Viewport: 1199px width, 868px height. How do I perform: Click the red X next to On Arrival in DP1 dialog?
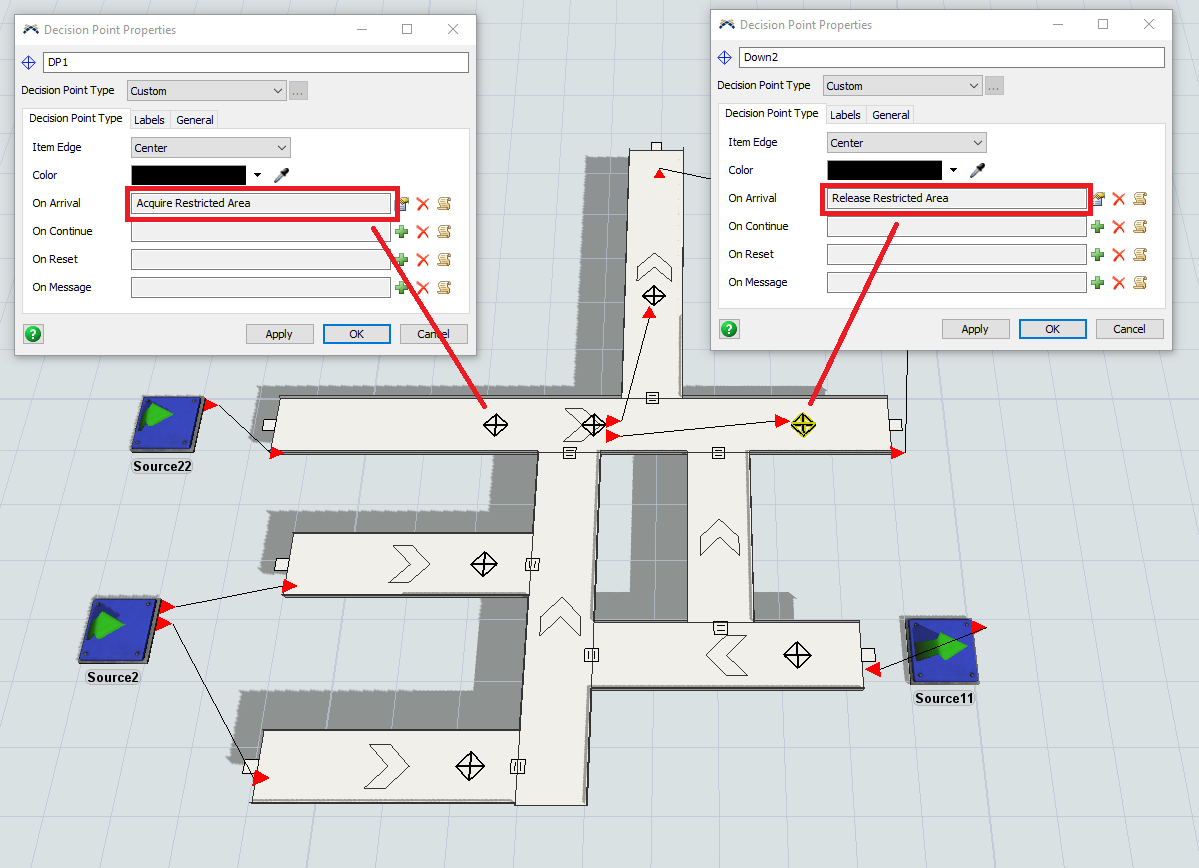coord(423,204)
